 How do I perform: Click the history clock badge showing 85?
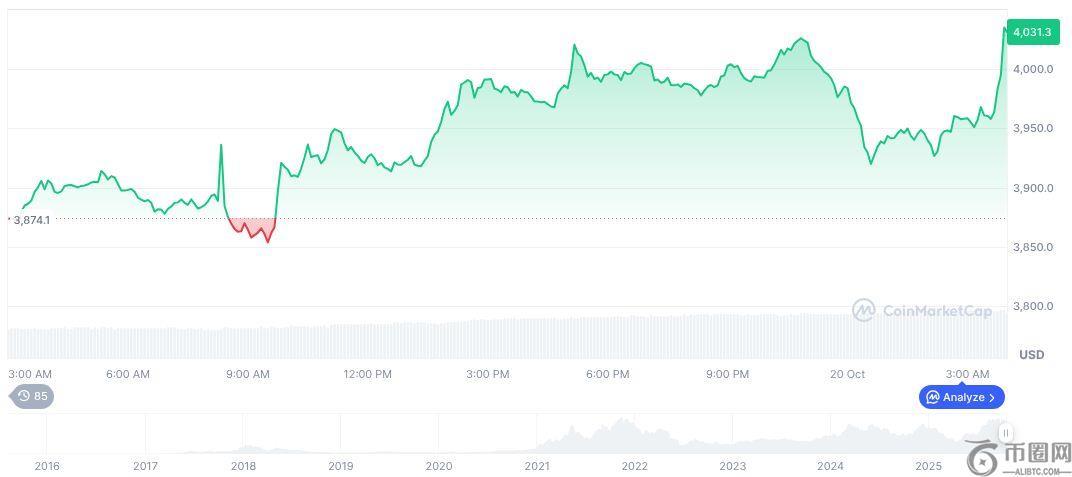click(x=32, y=396)
